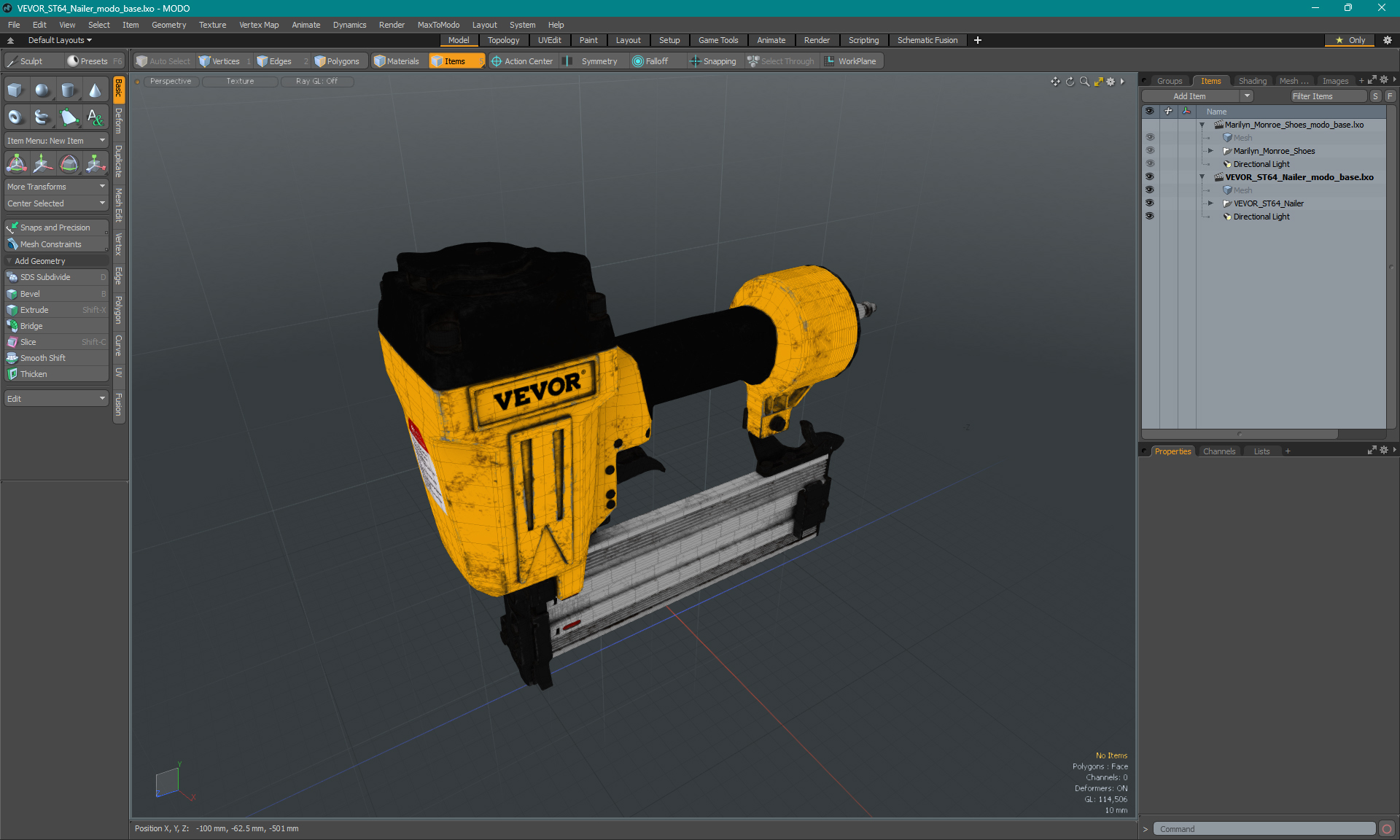Collapse the Marilyn_Monroe_Shoes_modo_base.lxo scene

click(x=1202, y=125)
